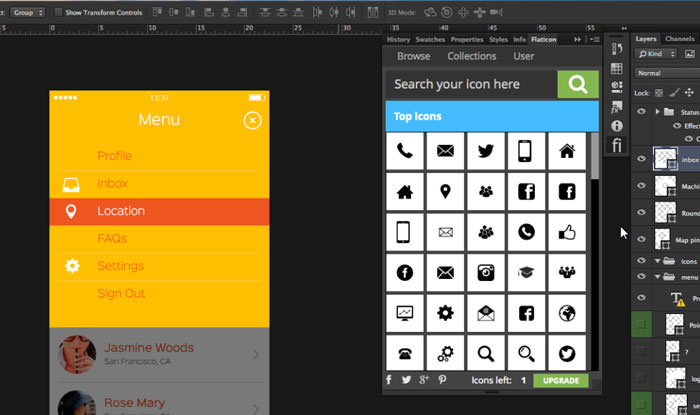The image size is (700, 415).
Task: Select the inbox layer thumbnail
Action: [665, 158]
